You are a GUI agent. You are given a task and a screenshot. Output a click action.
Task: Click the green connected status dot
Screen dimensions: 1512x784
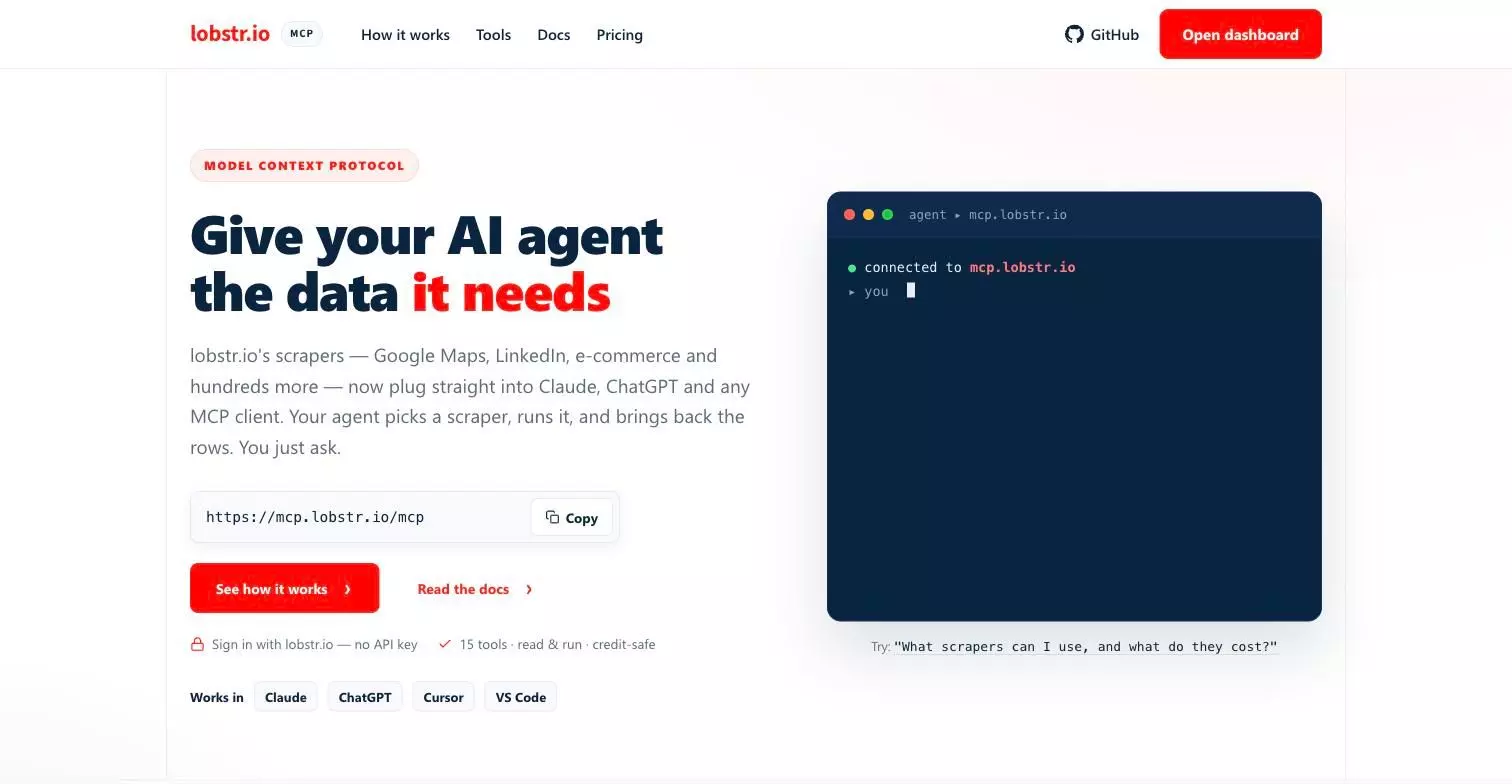click(852, 268)
